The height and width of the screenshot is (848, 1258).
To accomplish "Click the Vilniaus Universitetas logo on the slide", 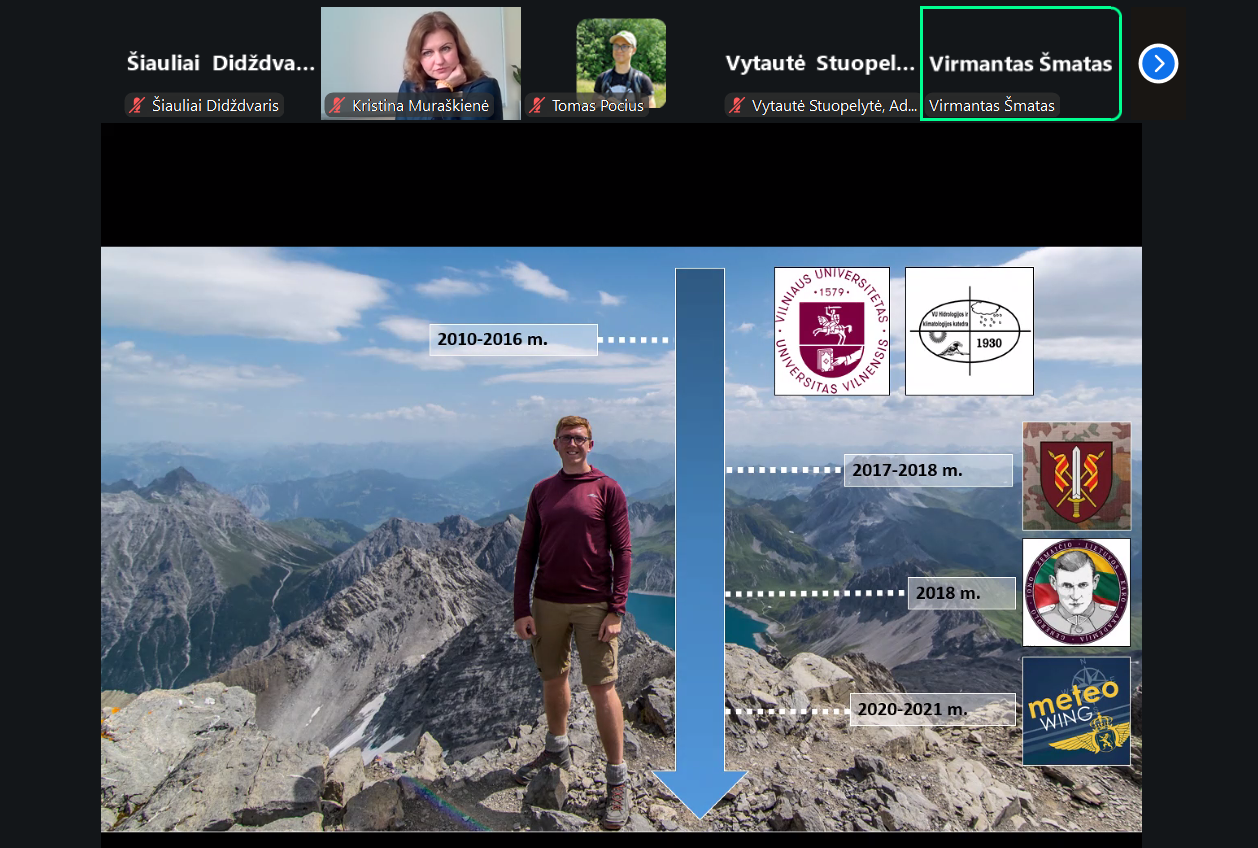I will tap(831, 331).
